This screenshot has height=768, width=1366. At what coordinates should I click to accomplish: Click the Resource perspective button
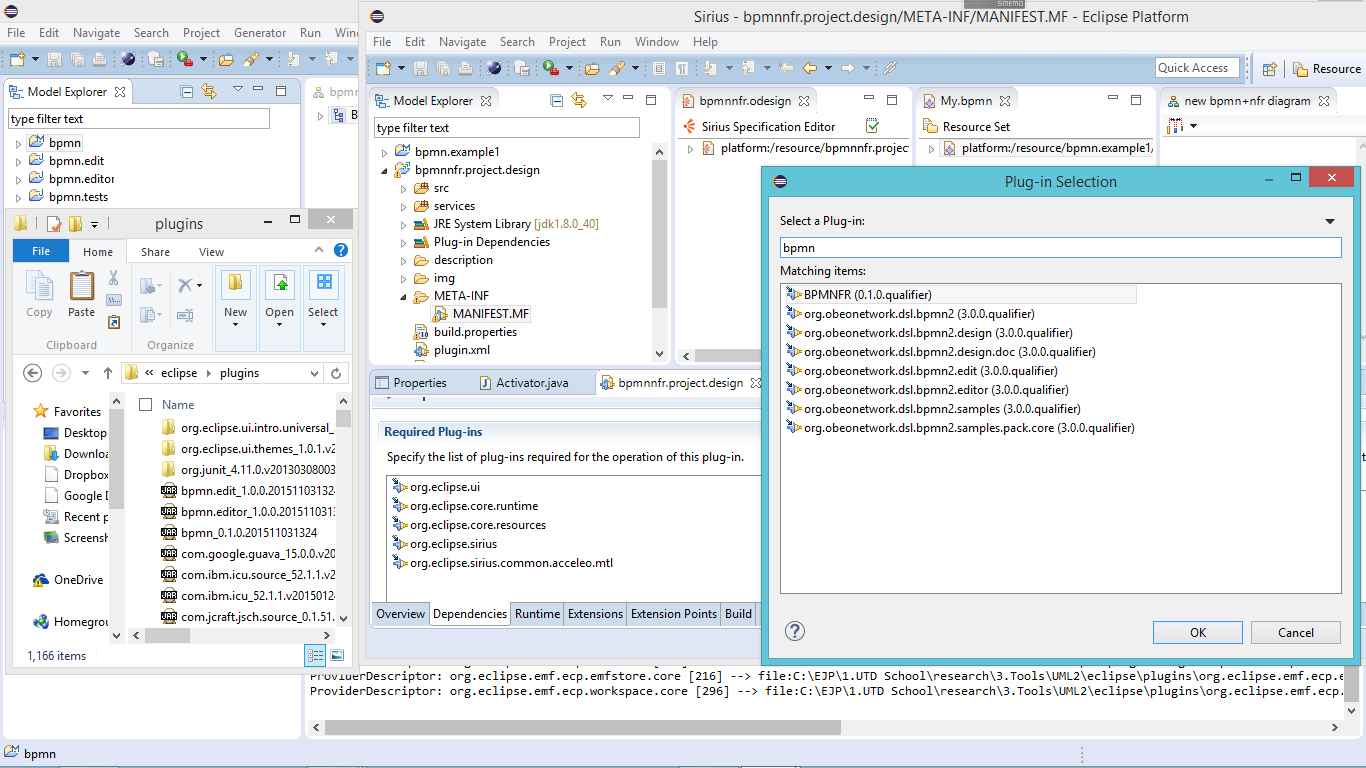tap(1326, 69)
